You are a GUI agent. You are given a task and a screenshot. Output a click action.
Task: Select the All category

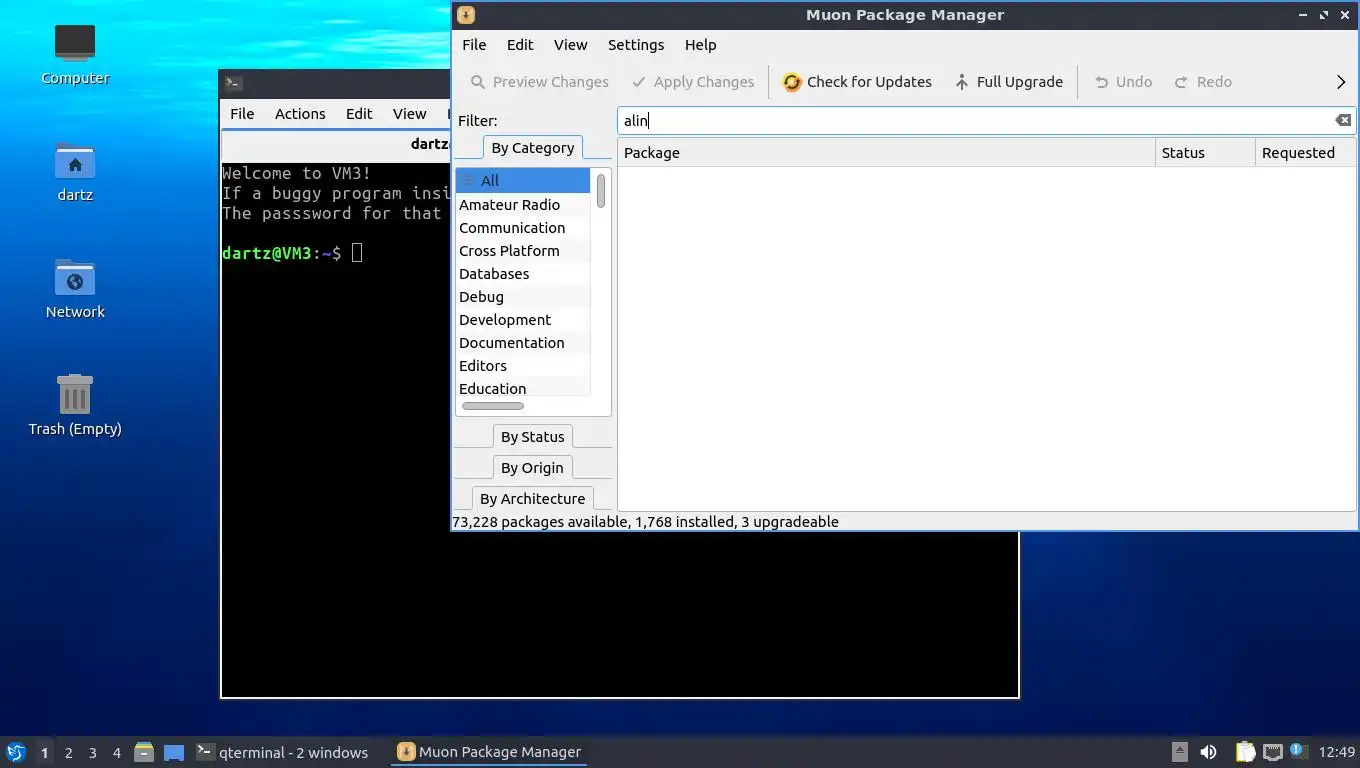[x=523, y=181]
